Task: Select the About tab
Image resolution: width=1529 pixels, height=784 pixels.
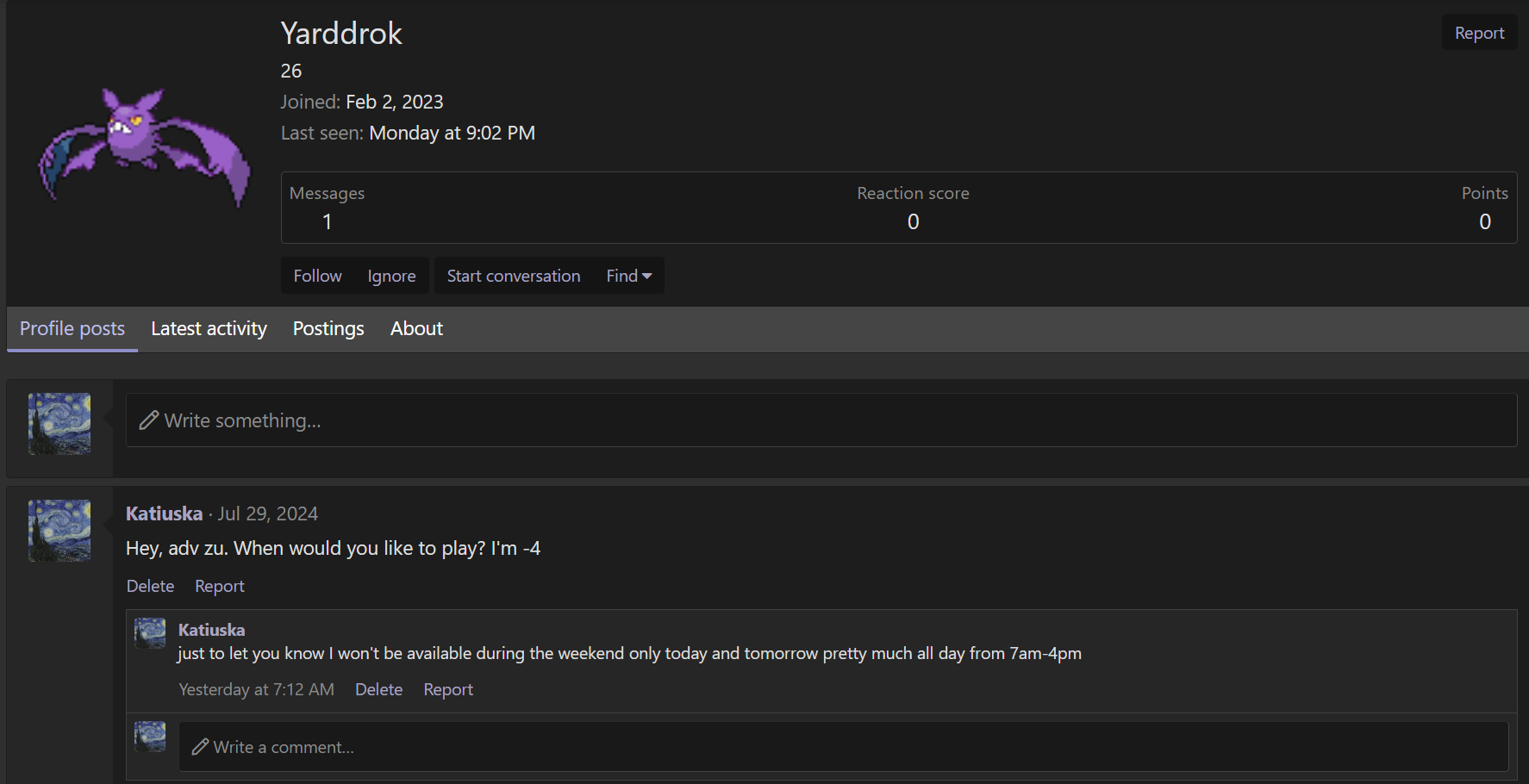Action: click(x=416, y=328)
